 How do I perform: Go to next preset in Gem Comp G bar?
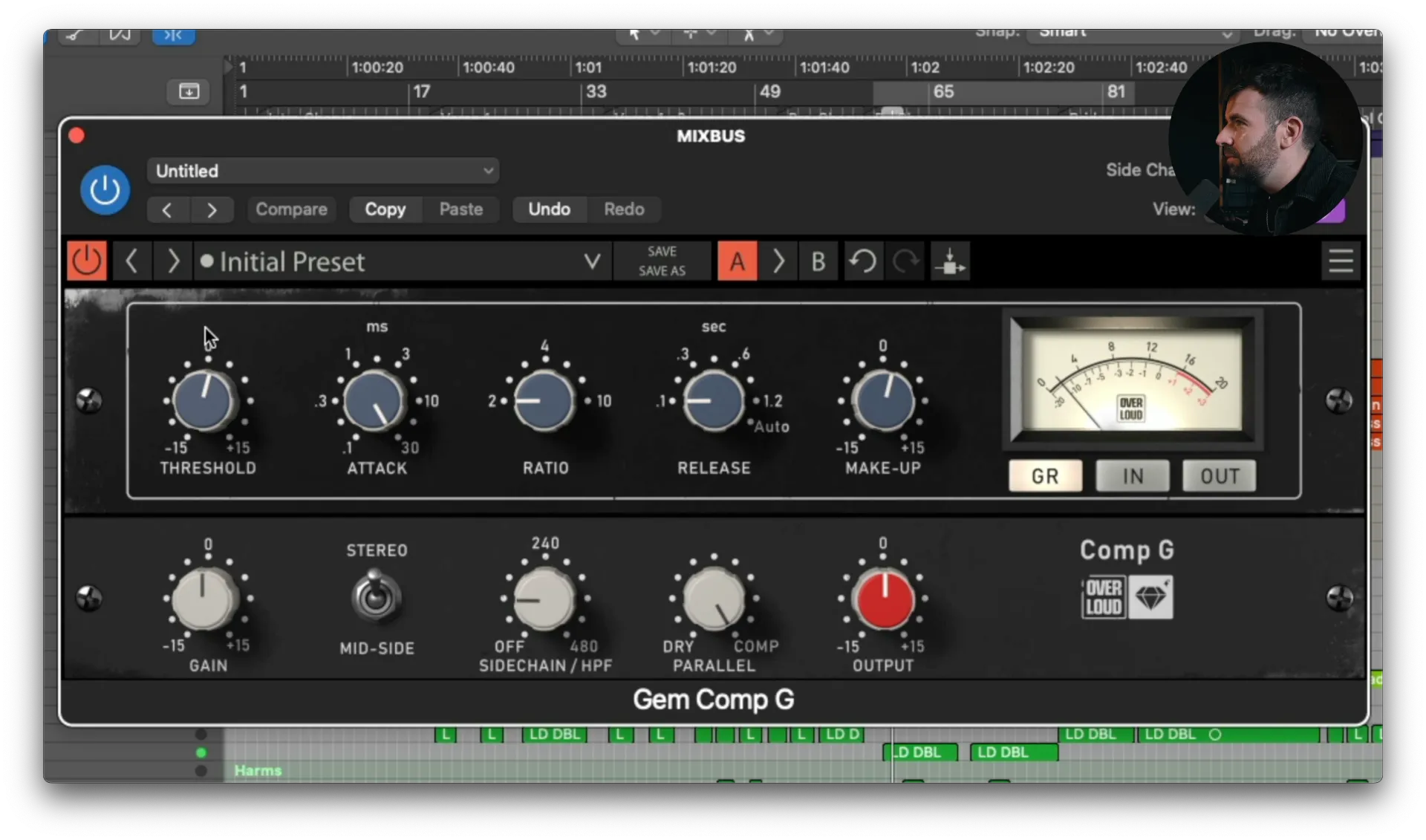point(173,261)
